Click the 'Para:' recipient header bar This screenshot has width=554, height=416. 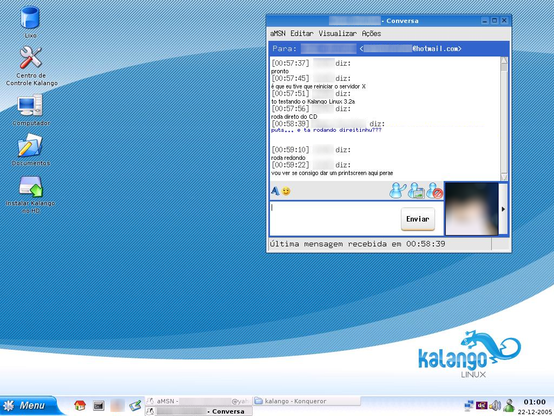tap(389, 49)
